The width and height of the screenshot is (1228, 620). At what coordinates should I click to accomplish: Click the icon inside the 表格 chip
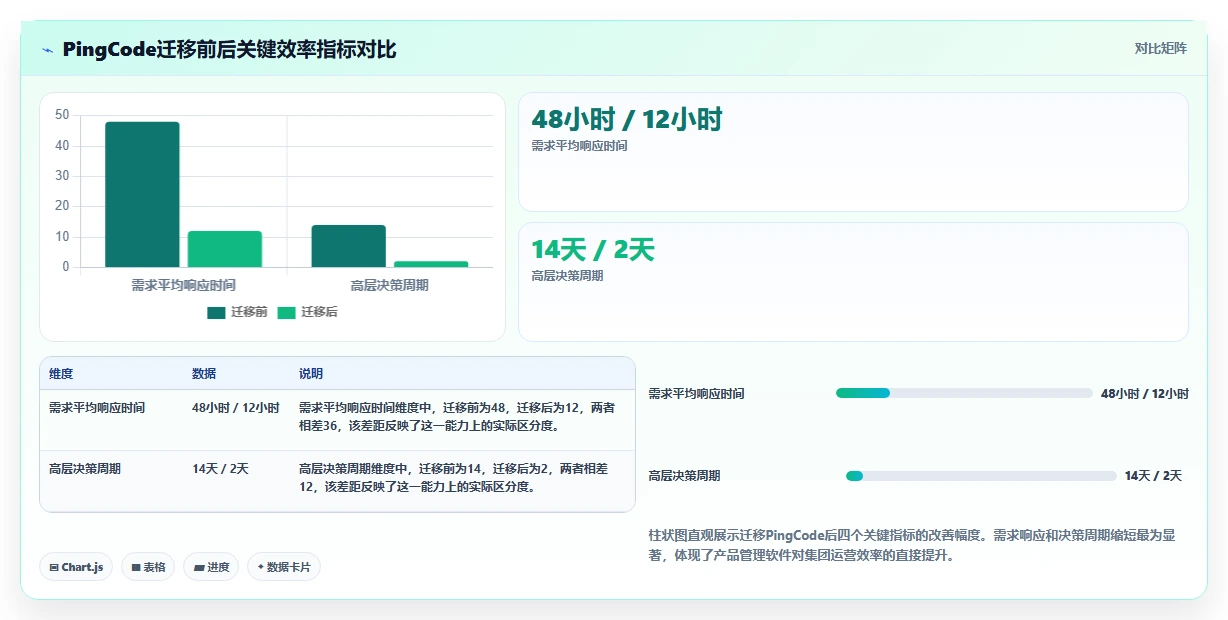(x=136, y=567)
